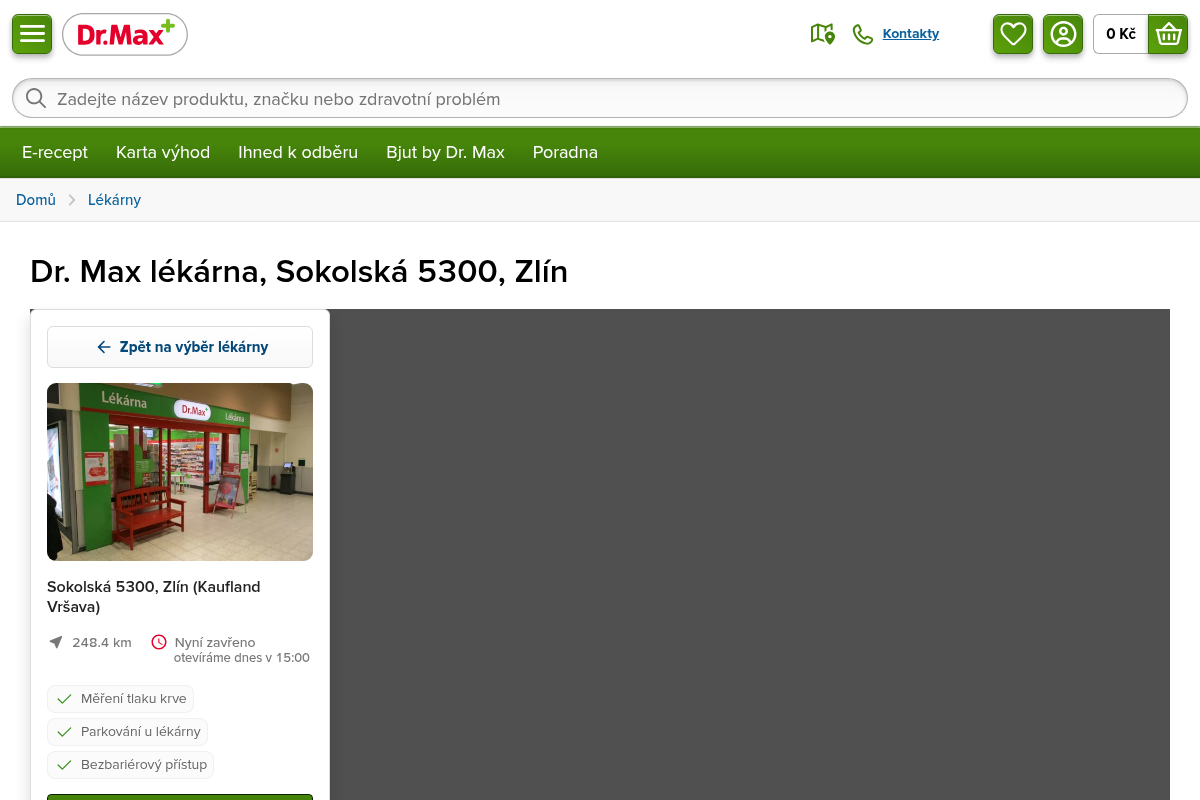Viewport: 1200px width, 800px height.
Task: Go to Lékárny breadcrumb
Action: coord(114,200)
